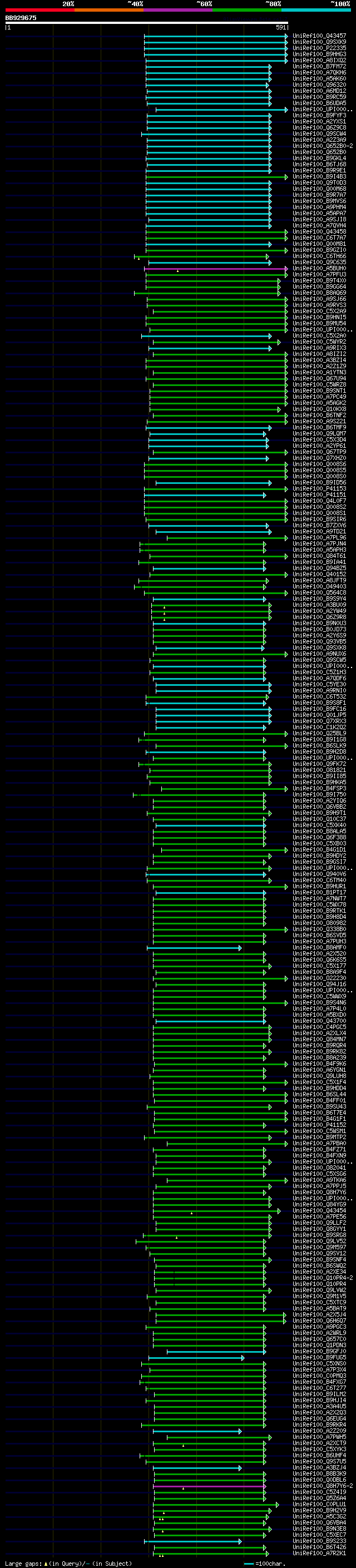Click the purple ~60% identity legend segment
Screen dimensions: 356x1568
(x=177, y=10)
